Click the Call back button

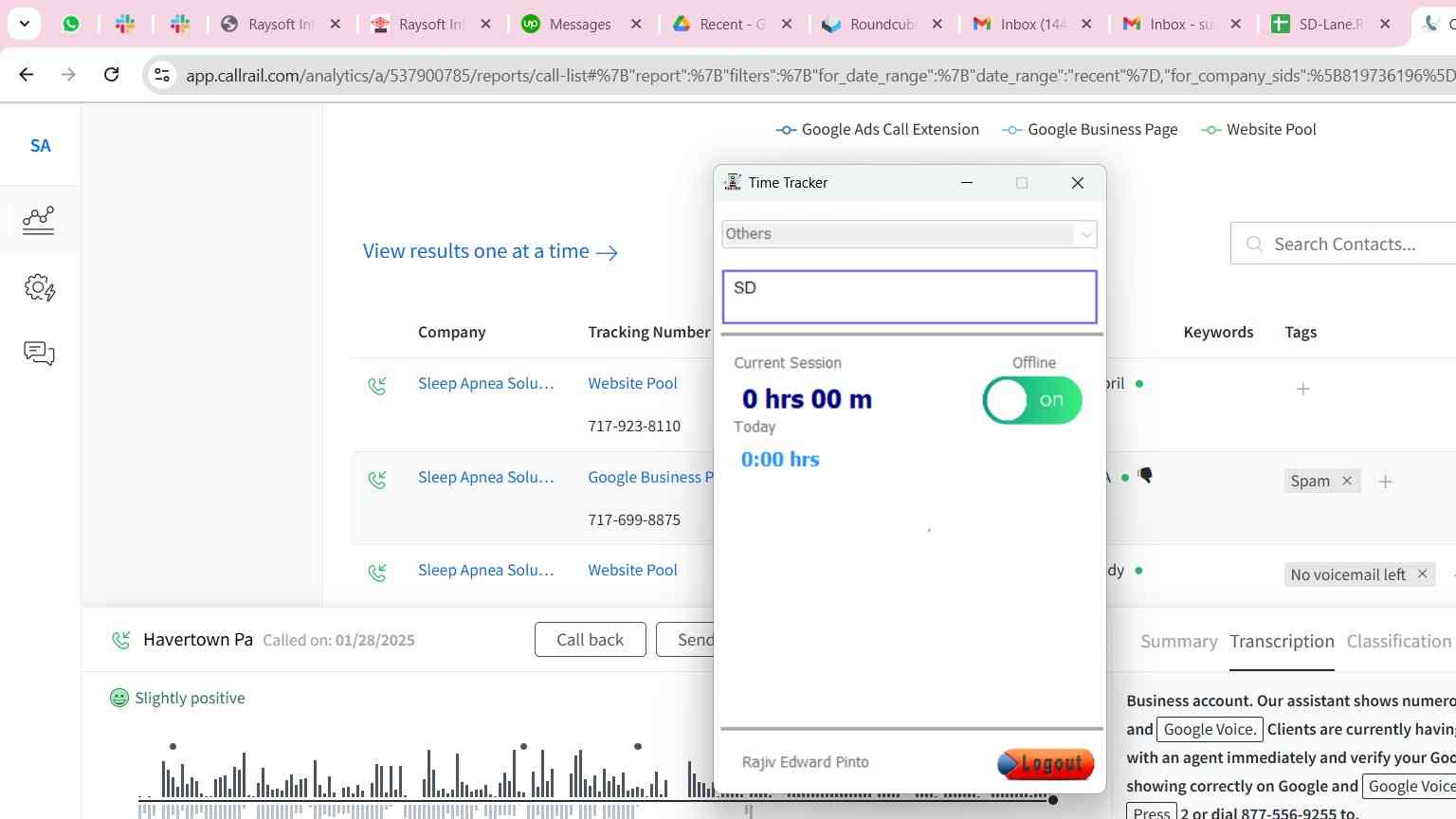pos(590,640)
